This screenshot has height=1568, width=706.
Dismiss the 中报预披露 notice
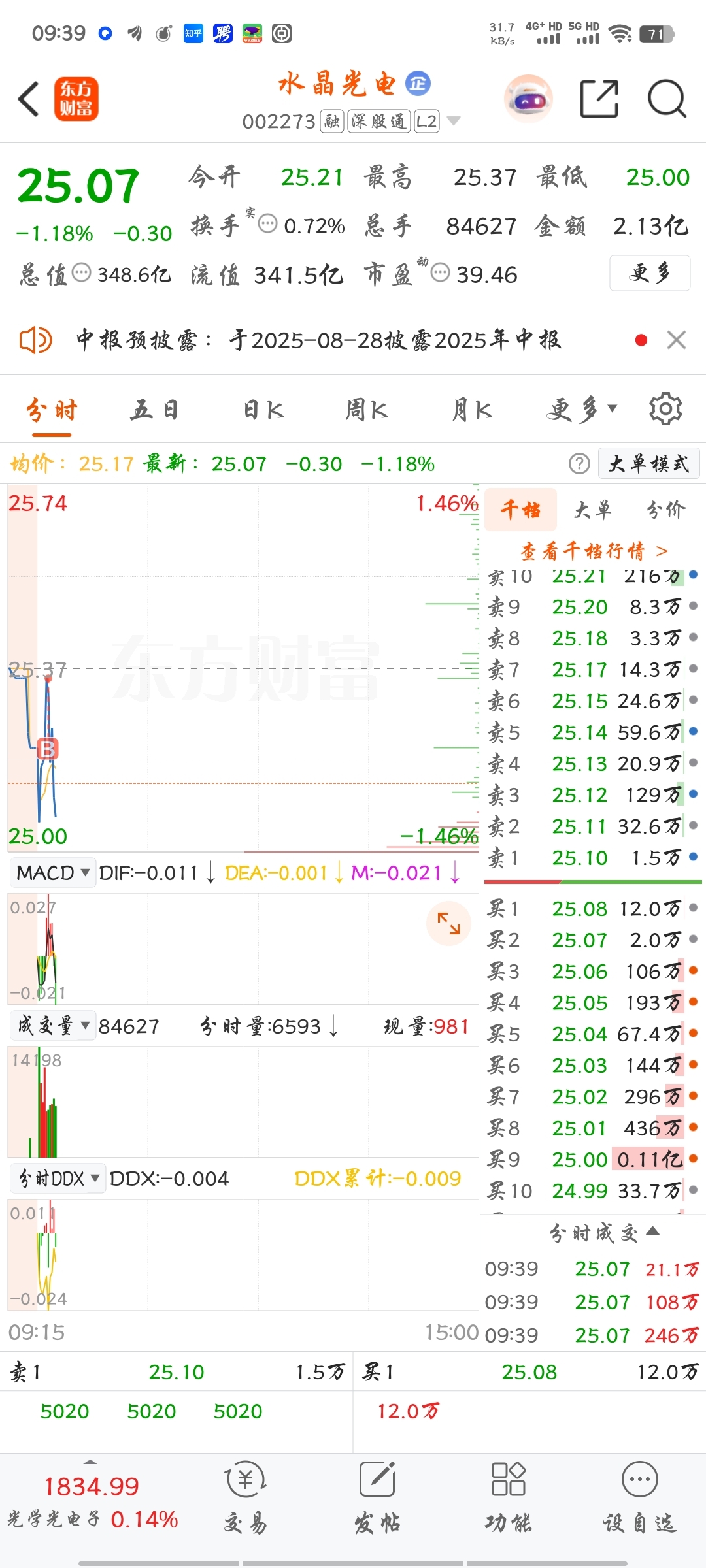677,340
